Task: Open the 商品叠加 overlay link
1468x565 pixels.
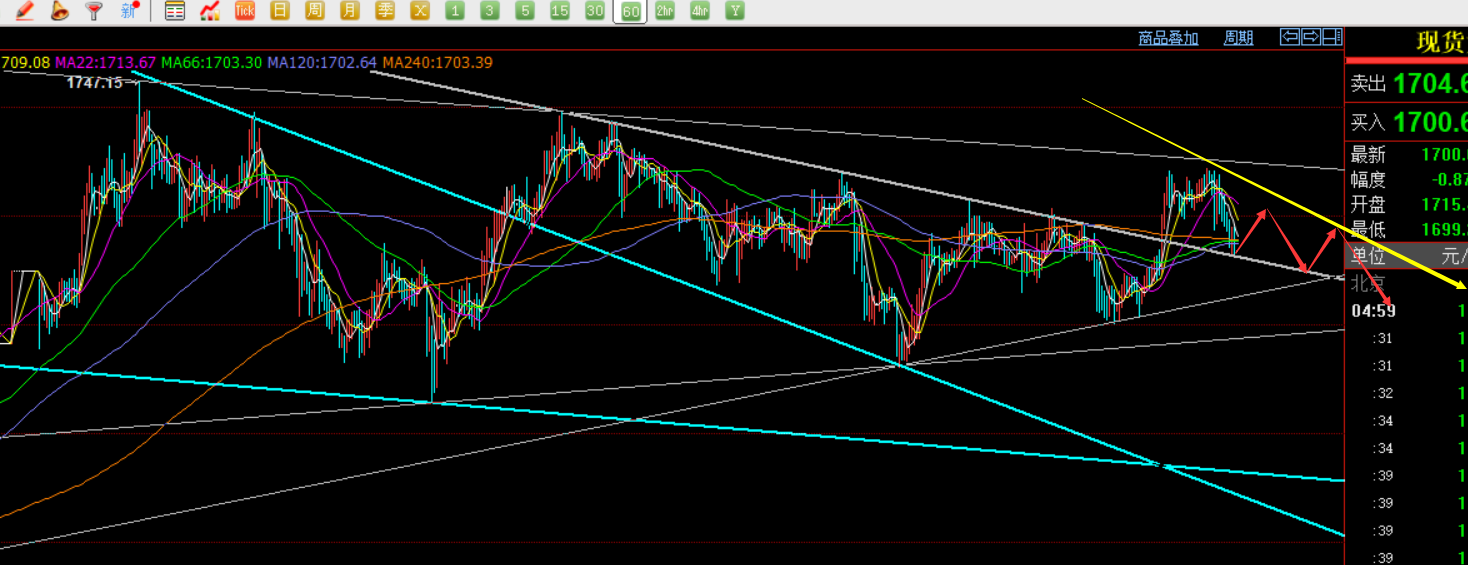Action: pos(1168,38)
